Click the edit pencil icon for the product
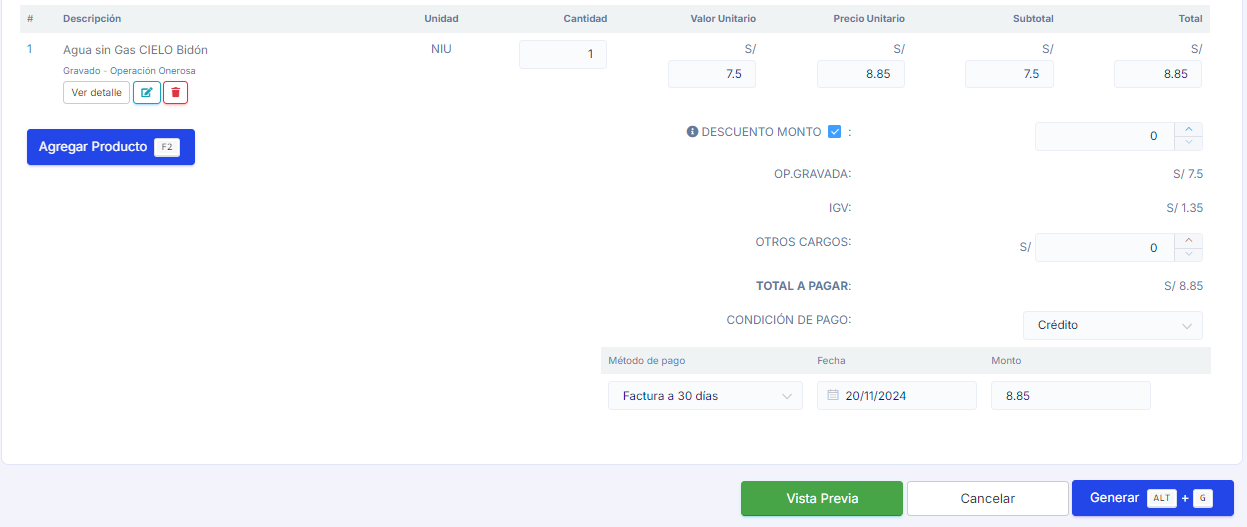Screen dimensions: 1247x527 [147, 93]
